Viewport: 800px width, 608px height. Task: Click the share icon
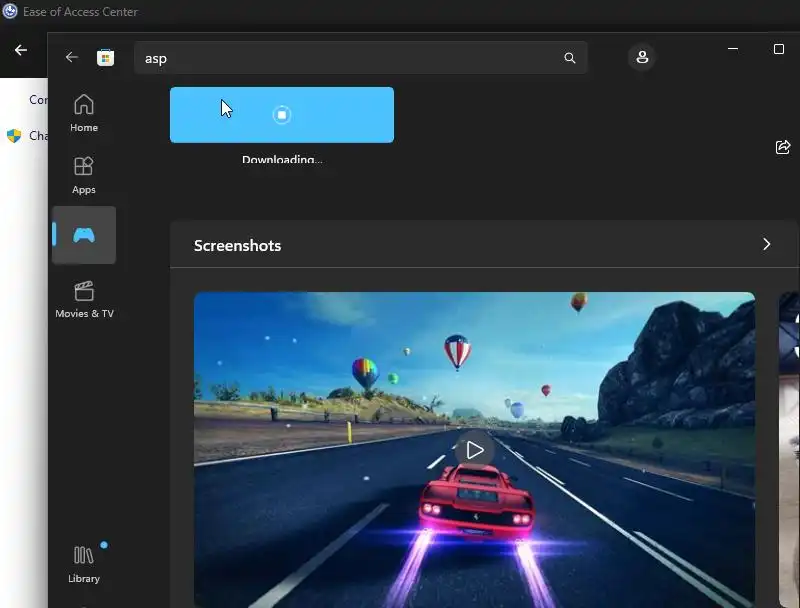click(x=783, y=147)
